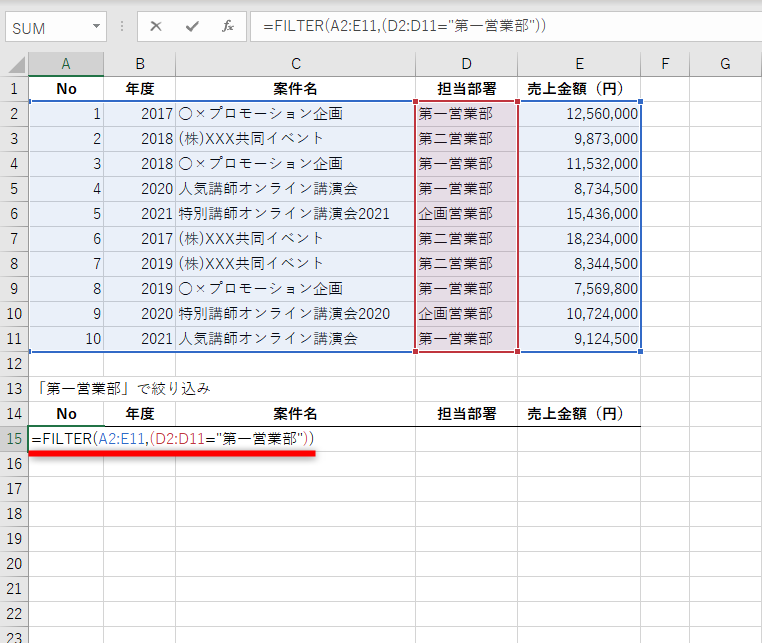Select column A header
Viewport: 762px width, 643px height.
[x=66, y=64]
